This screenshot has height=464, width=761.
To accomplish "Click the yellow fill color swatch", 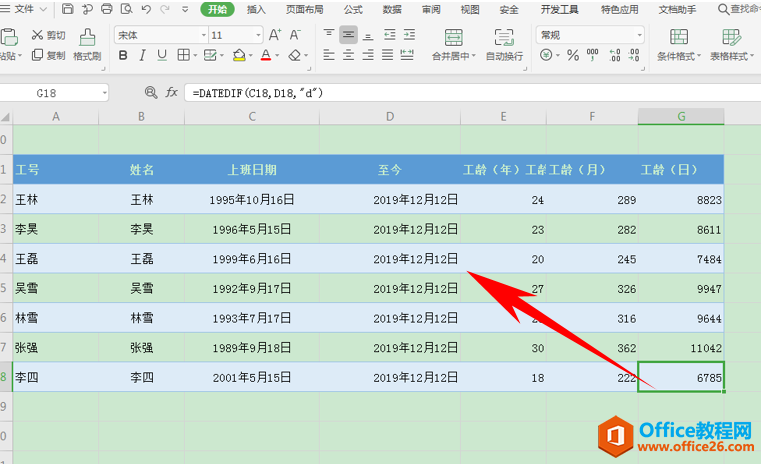I will tap(238, 56).
